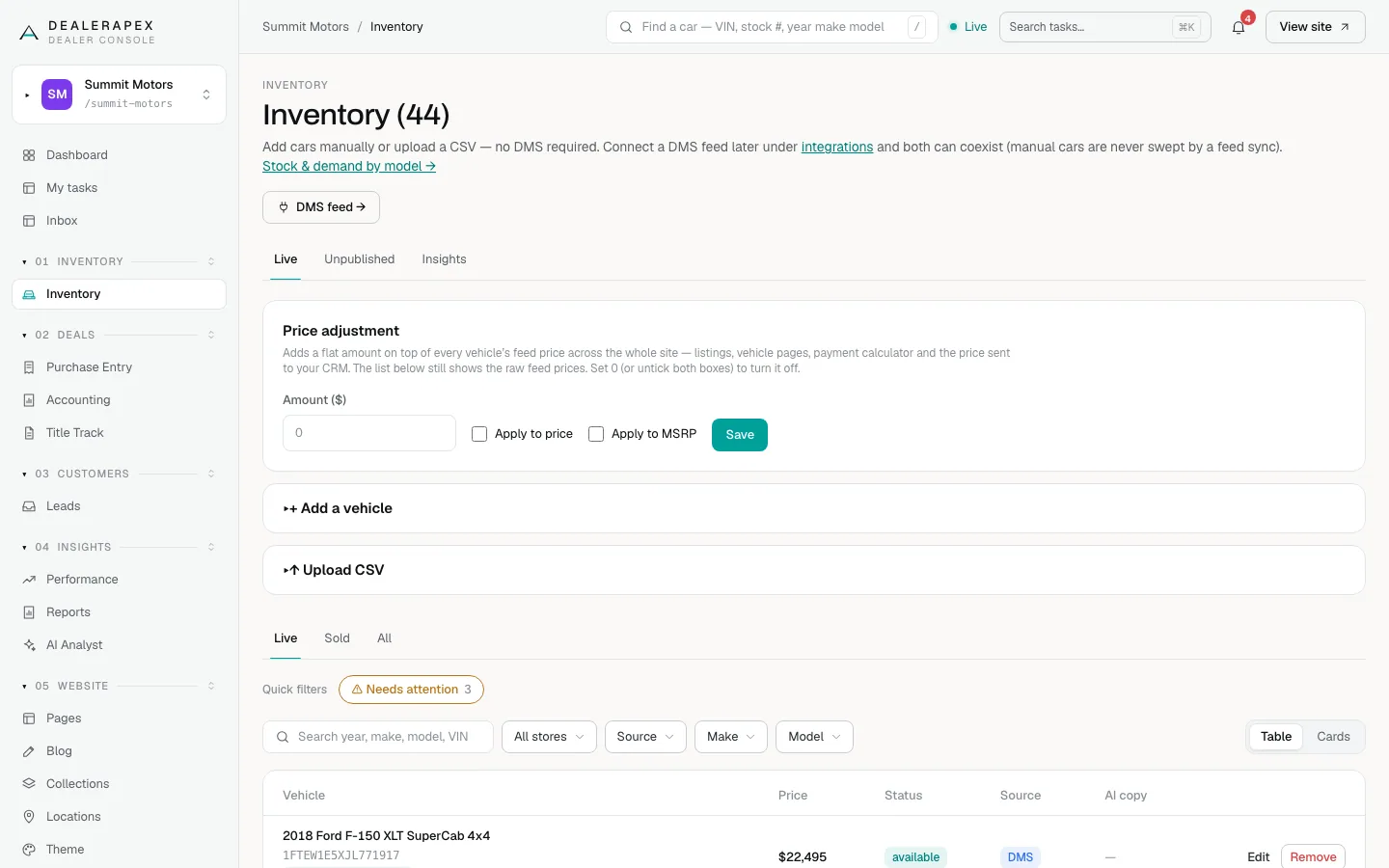This screenshot has width=1389, height=868.
Task: Focus the Search year, make, model, VIN field
Action: 378,737
